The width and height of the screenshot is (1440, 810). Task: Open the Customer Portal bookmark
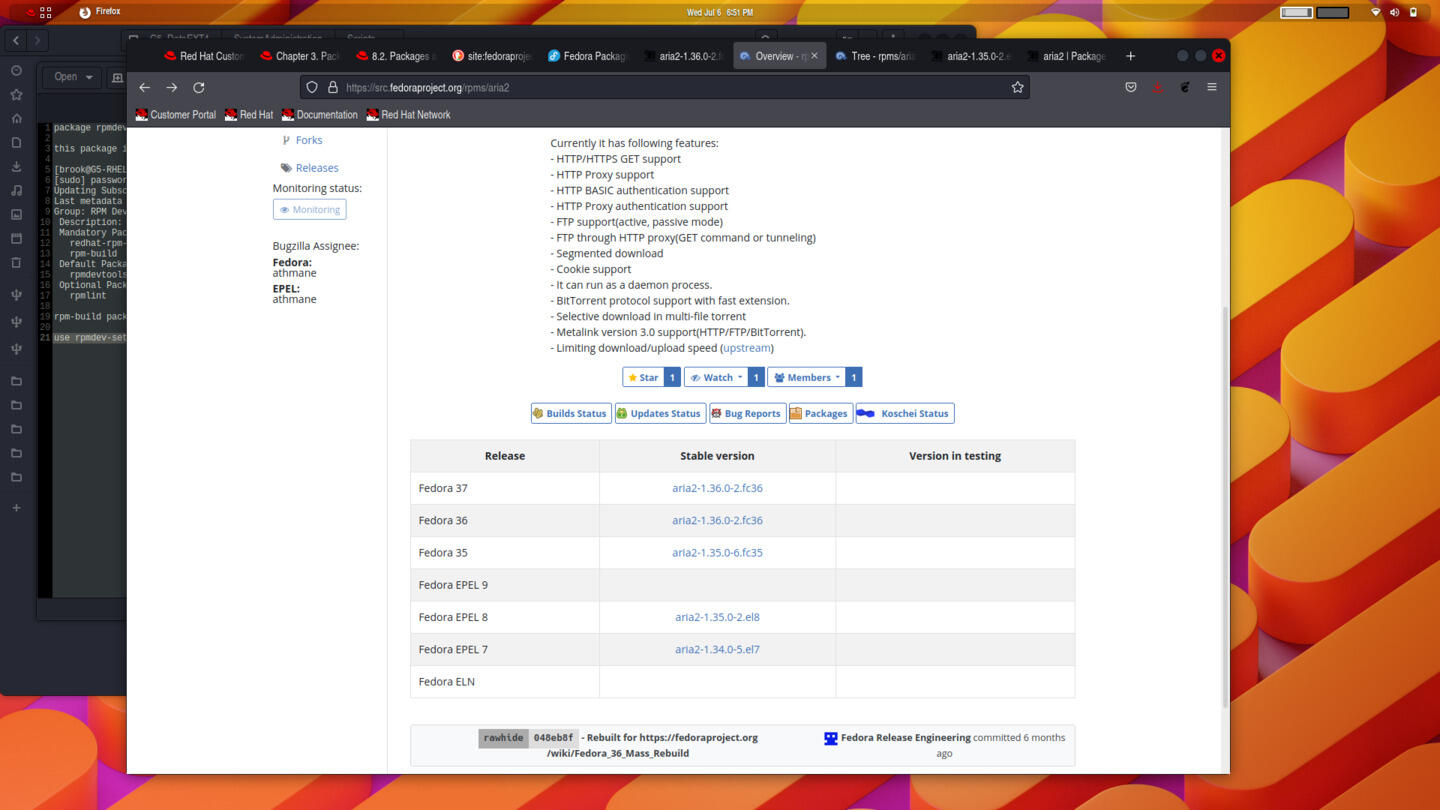[176, 115]
